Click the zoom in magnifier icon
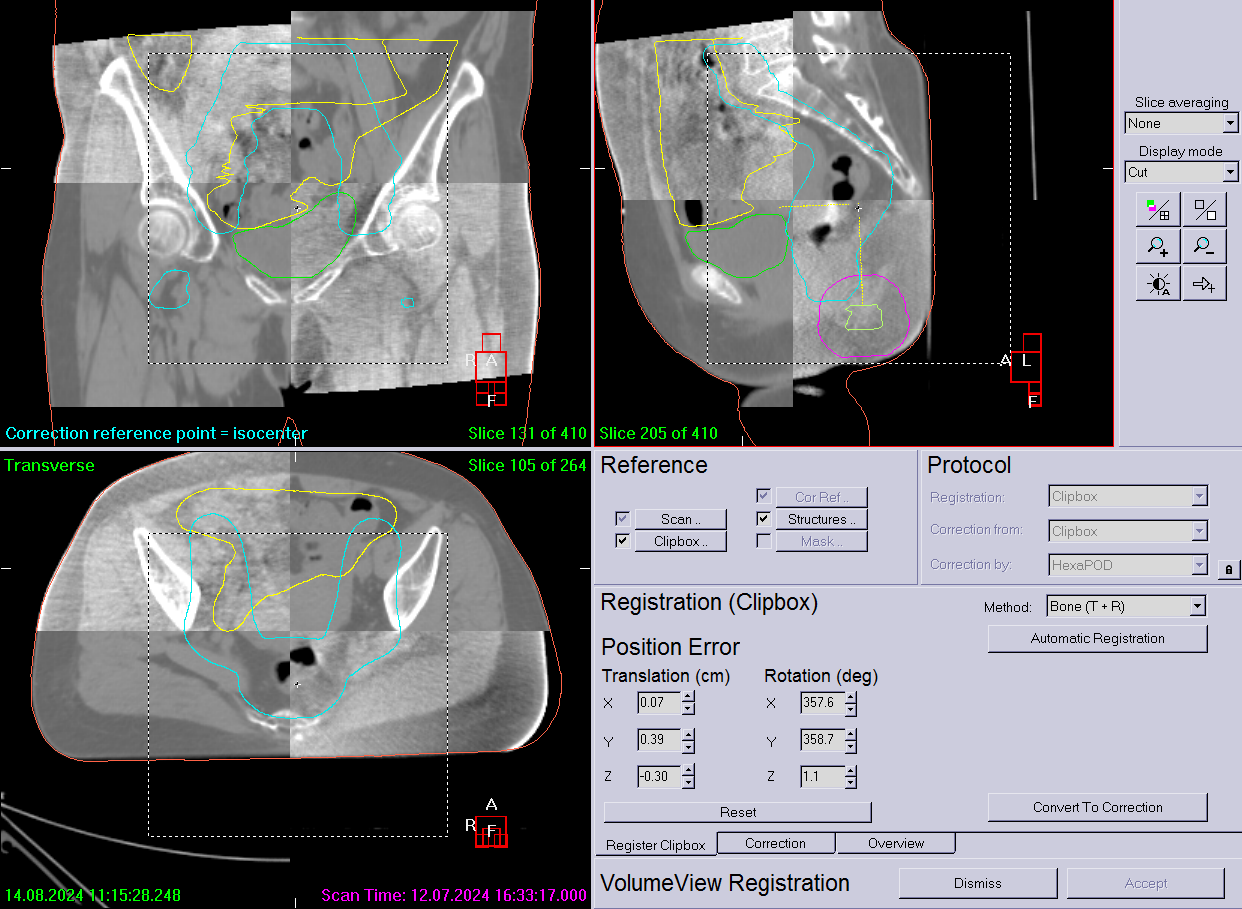Viewport: 1242px width, 909px height. point(1158,247)
